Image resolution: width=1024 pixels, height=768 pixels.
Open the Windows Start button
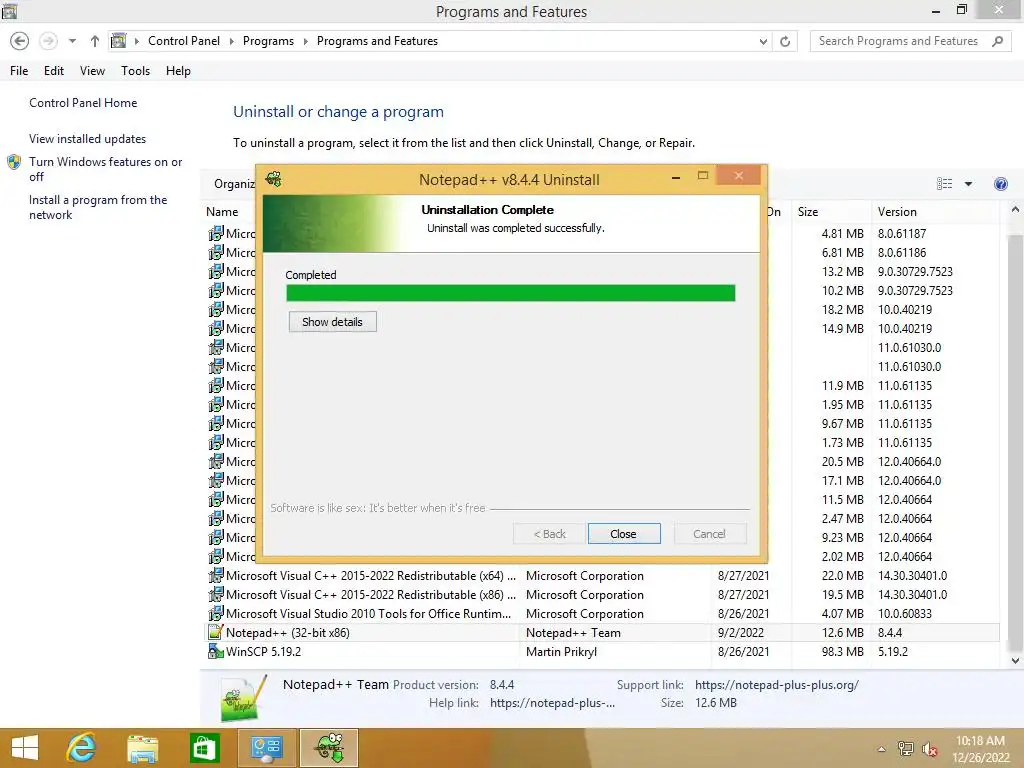pos(25,748)
